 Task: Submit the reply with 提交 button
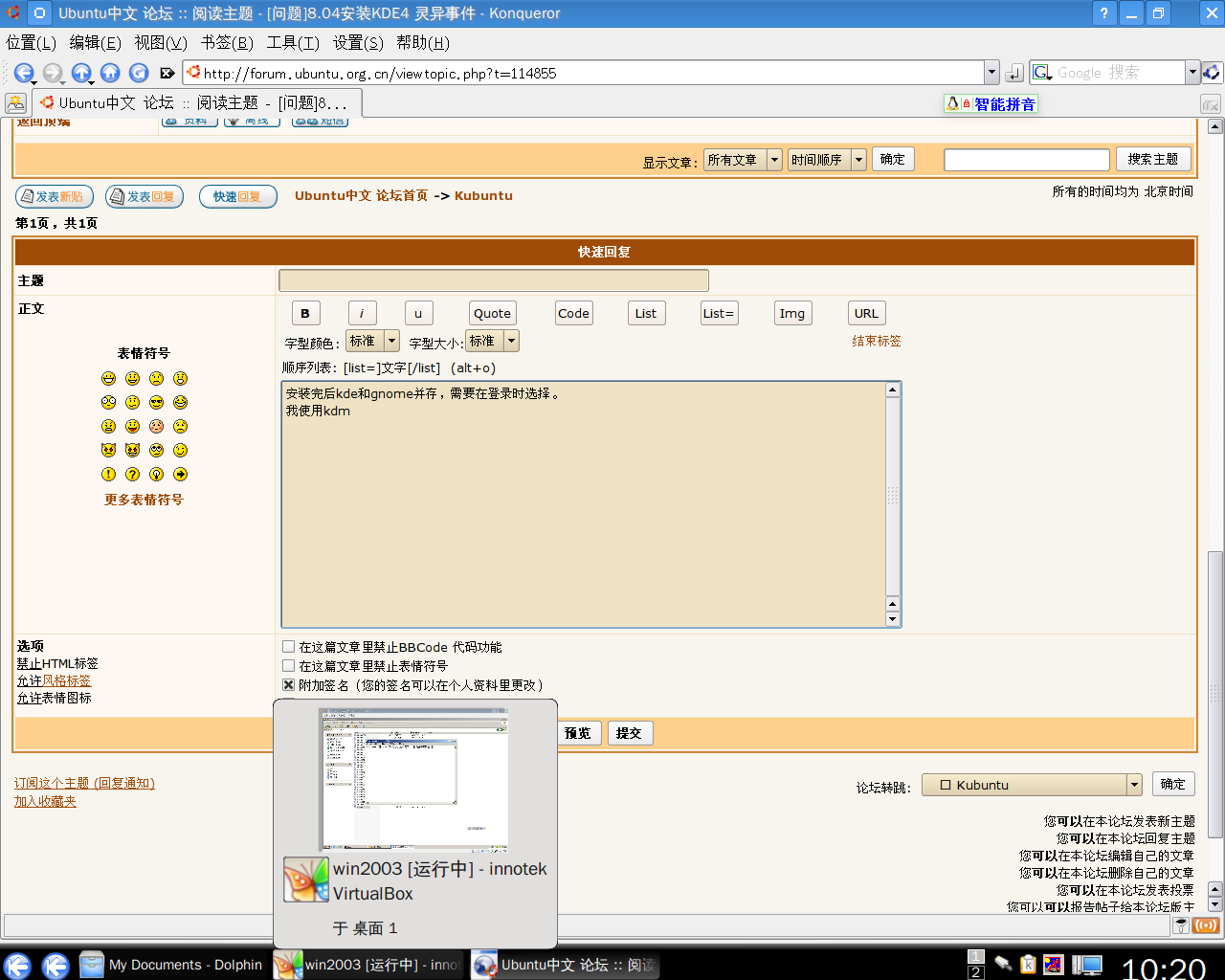(629, 733)
